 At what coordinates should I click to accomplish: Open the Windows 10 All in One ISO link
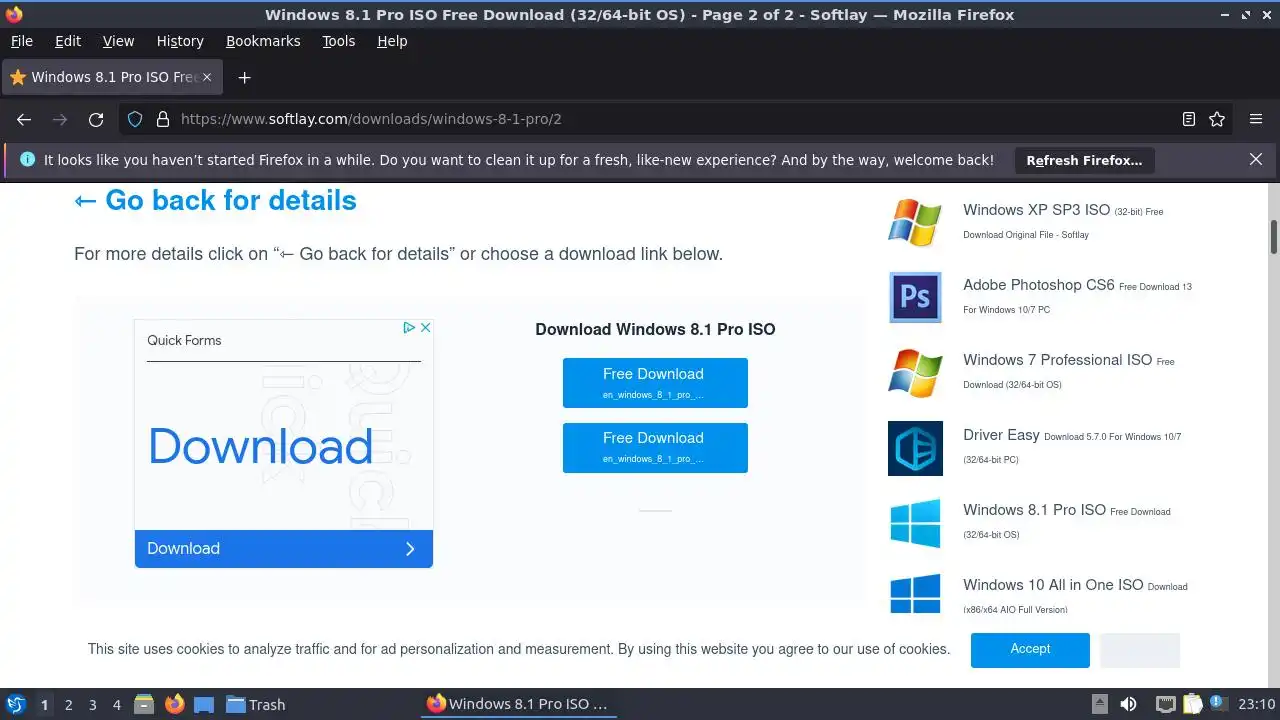coord(1053,585)
